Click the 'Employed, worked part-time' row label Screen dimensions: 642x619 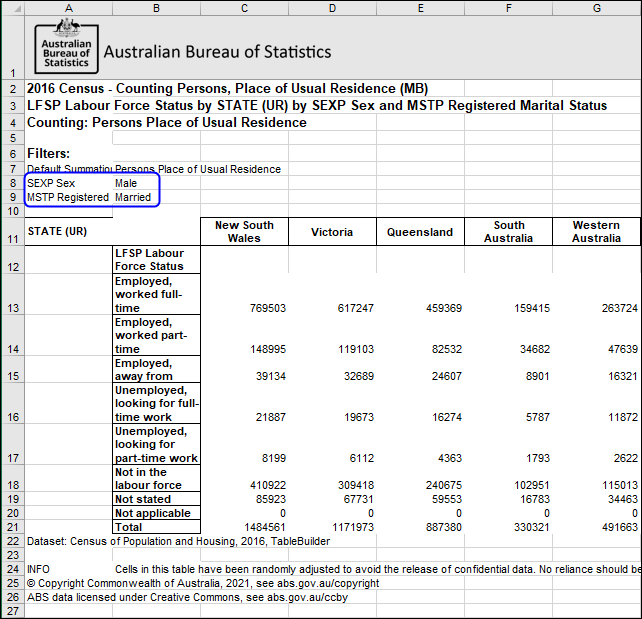pyautogui.click(x=156, y=335)
